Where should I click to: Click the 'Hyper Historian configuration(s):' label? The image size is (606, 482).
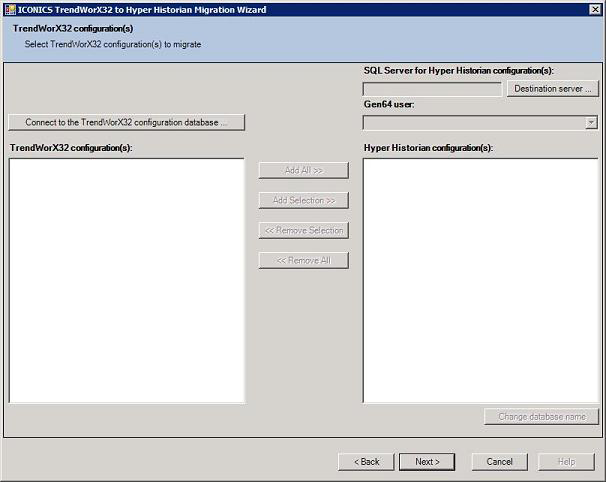(x=428, y=148)
